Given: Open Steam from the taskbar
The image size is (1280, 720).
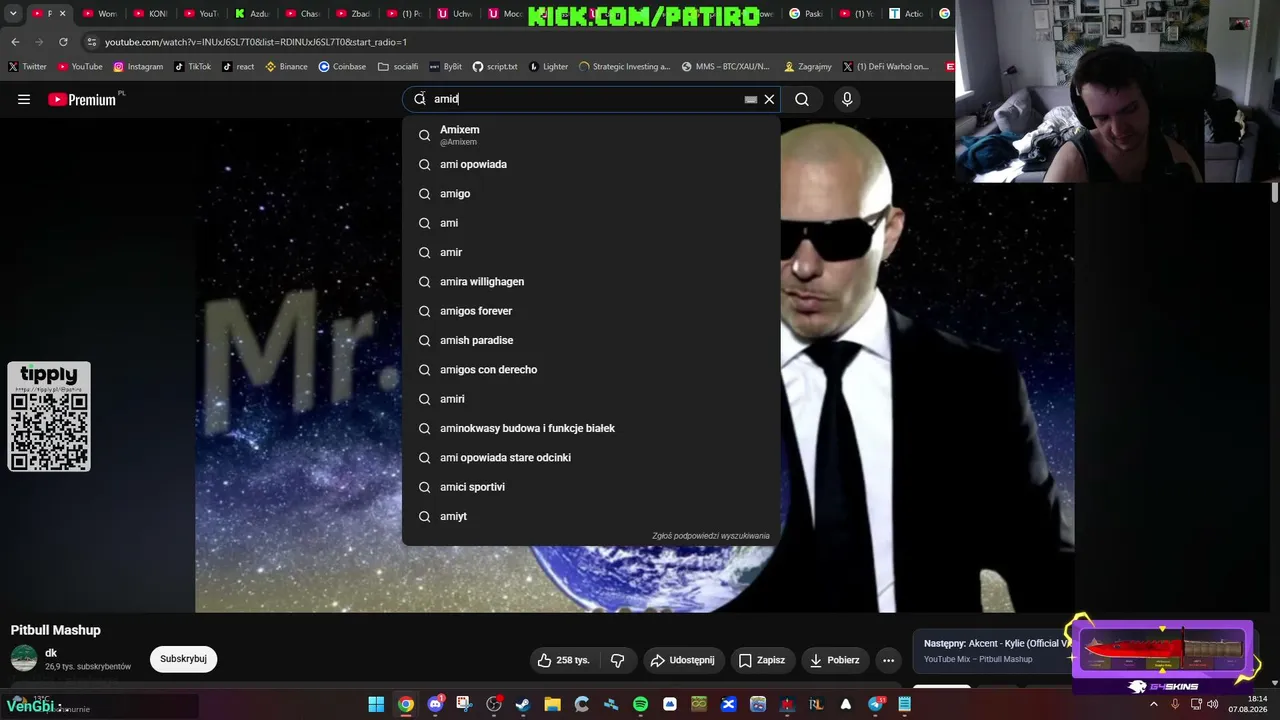Looking at the screenshot, I should point(523,704).
